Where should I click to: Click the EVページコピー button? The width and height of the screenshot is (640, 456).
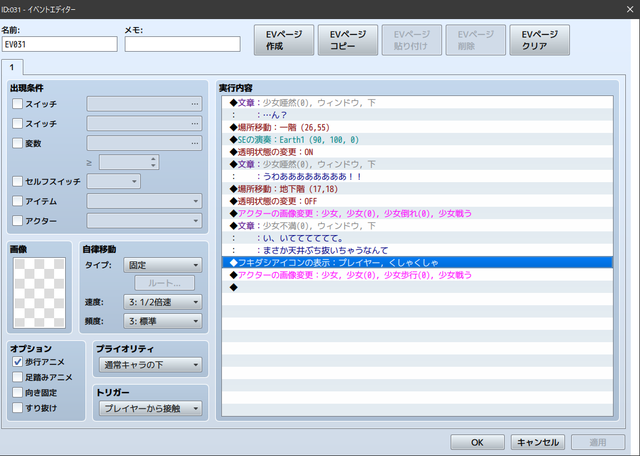coord(348,40)
